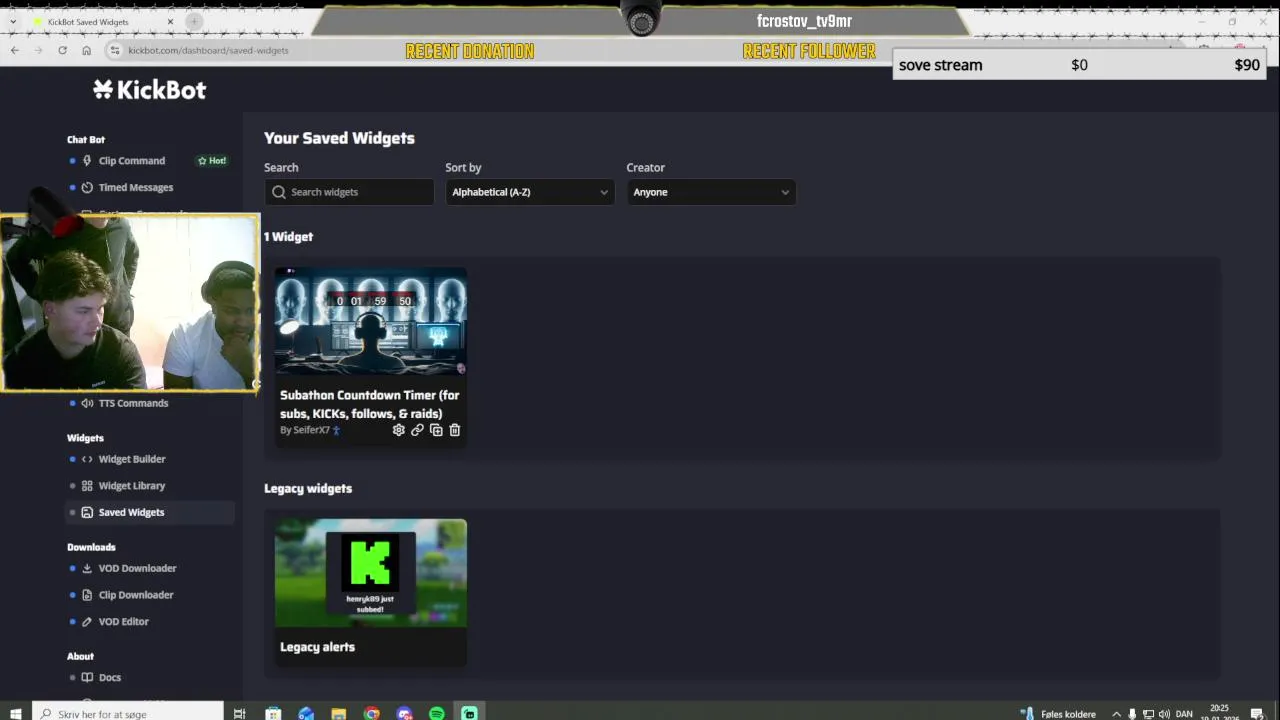
Task: Open Spotify from the taskbar
Action: pos(437,713)
